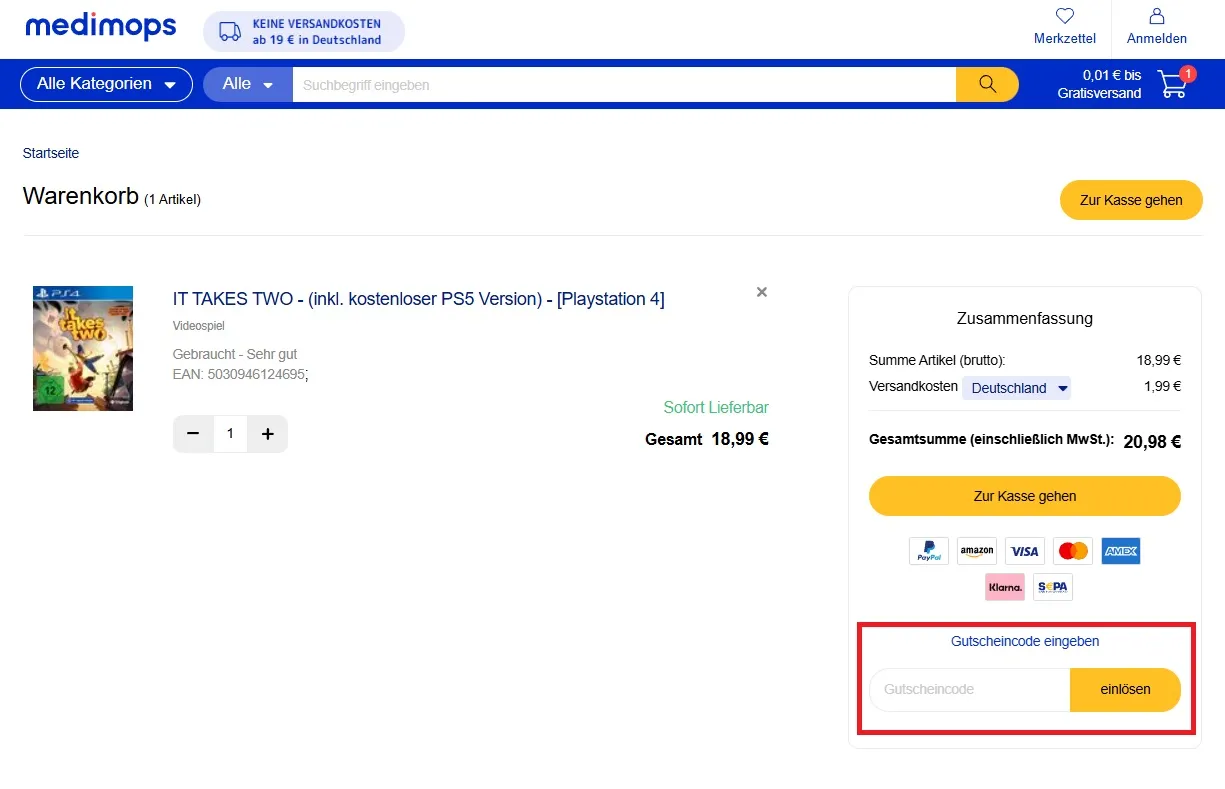Open the Deutschland shipping country dropdown

pos(1016,387)
